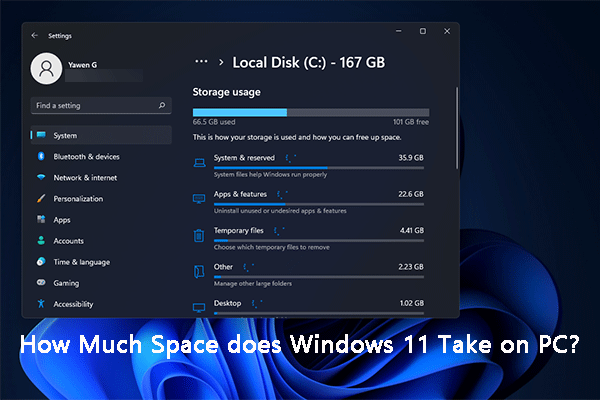Click the 35.9 GB size value
Screen dimensions: 600x400
411,158
